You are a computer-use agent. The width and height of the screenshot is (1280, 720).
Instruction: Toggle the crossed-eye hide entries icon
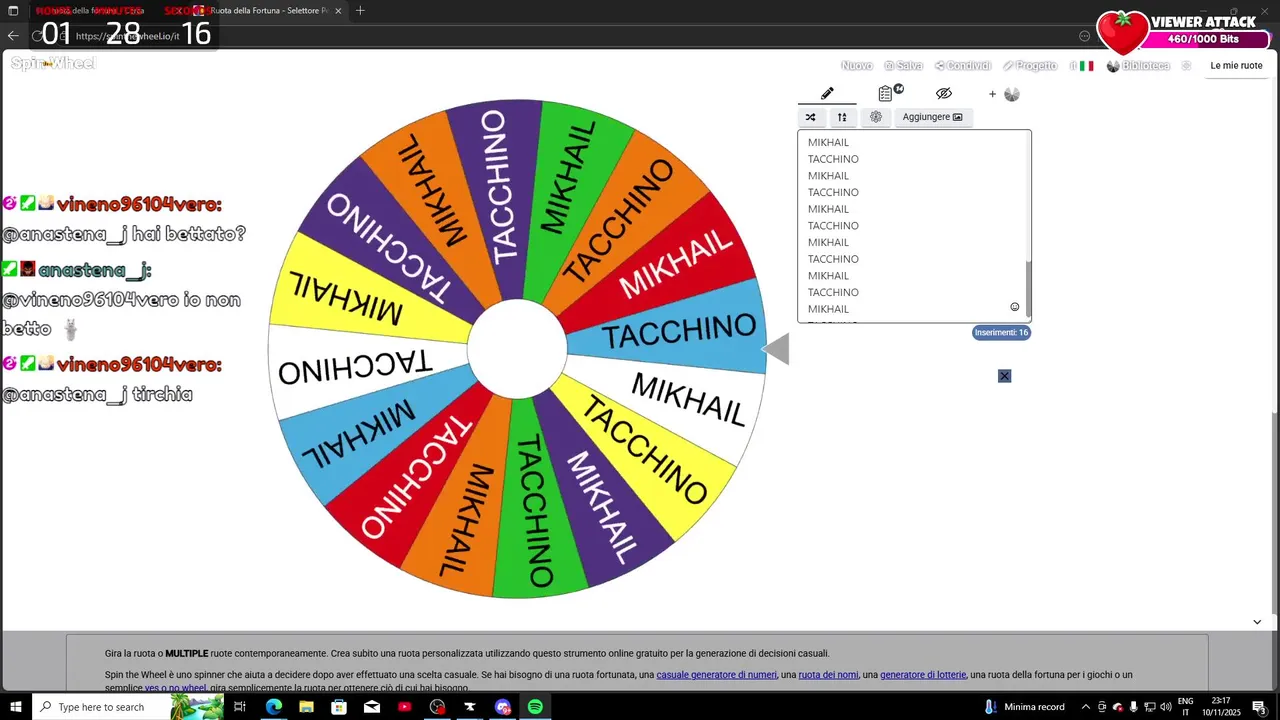pos(944,93)
